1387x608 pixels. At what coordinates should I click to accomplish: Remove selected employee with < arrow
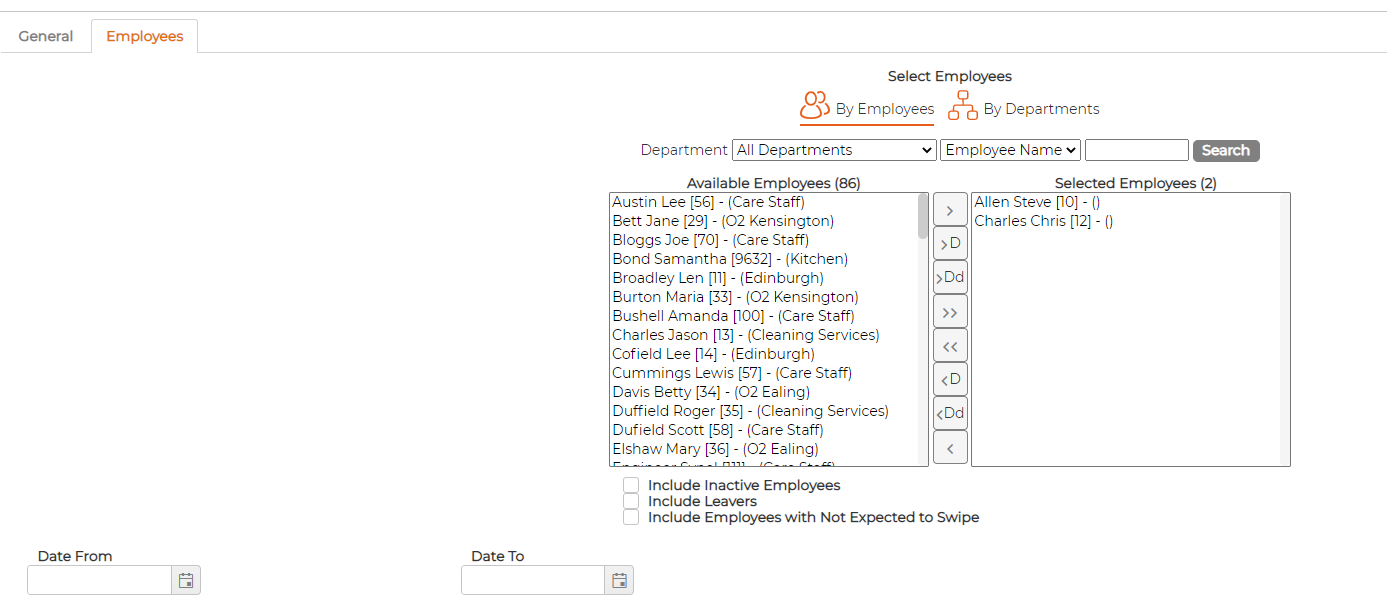pos(950,448)
